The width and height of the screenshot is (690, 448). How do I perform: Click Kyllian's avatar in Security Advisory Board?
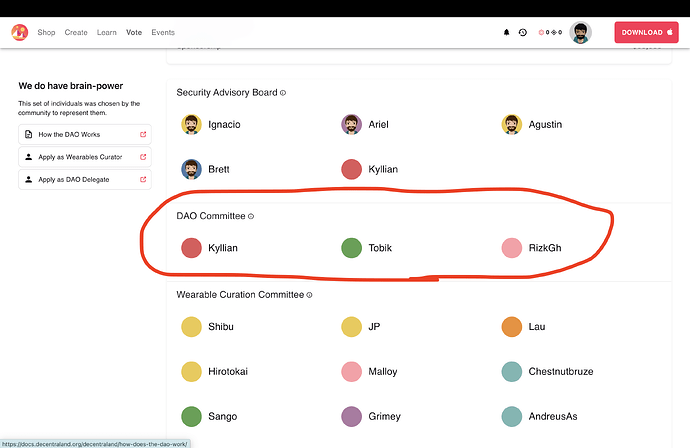click(352, 169)
